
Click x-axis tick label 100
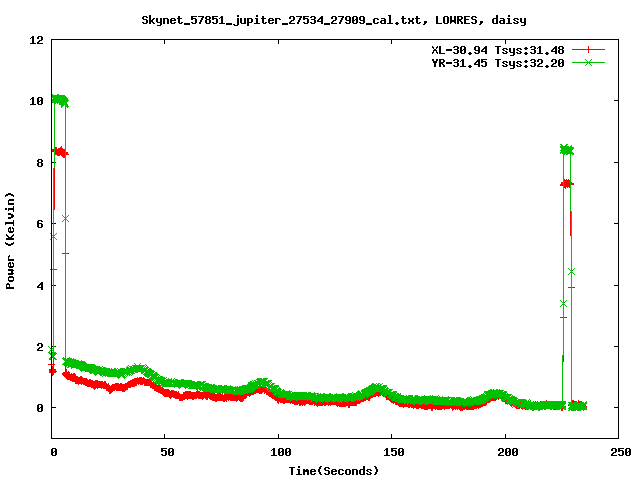click(x=280, y=452)
